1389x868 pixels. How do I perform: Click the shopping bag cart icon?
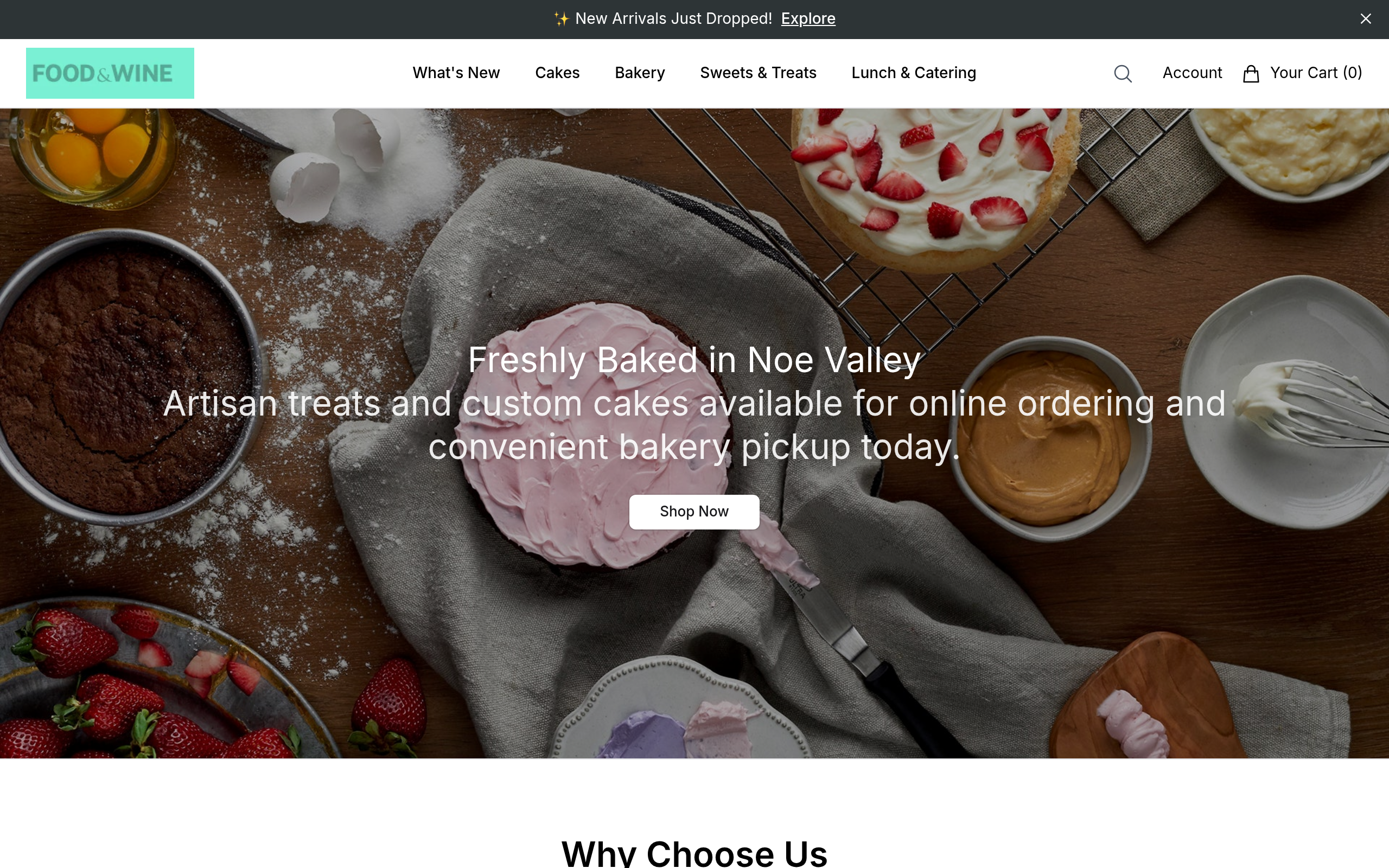(1251, 73)
